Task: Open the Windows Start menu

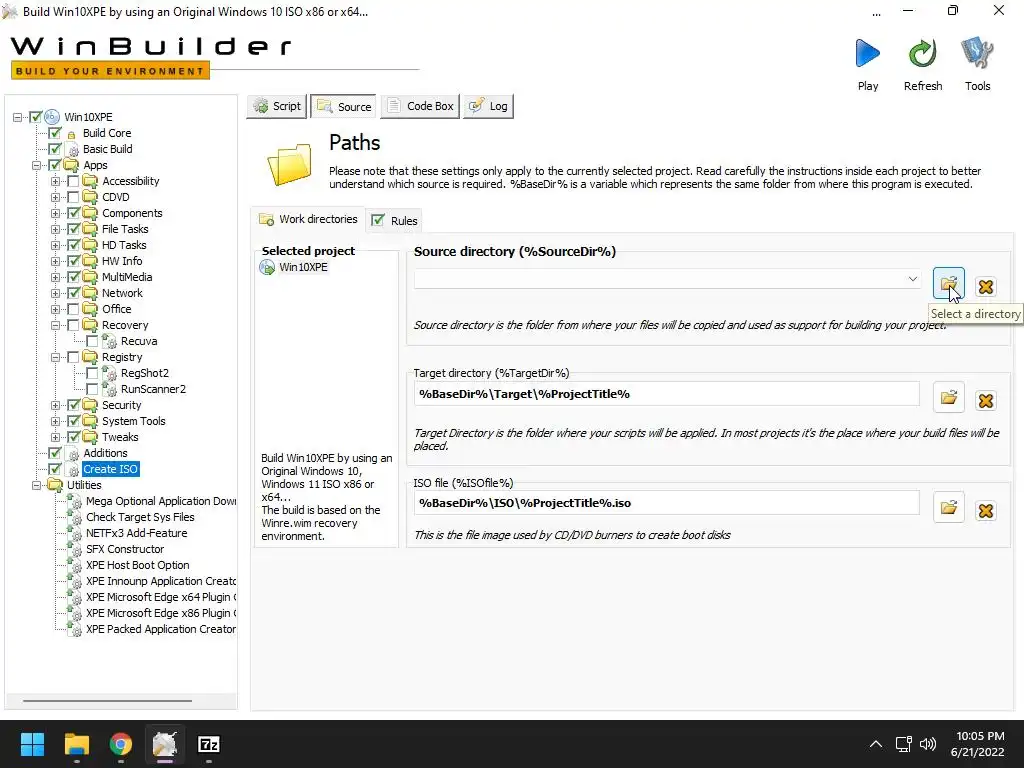Action: [x=32, y=744]
